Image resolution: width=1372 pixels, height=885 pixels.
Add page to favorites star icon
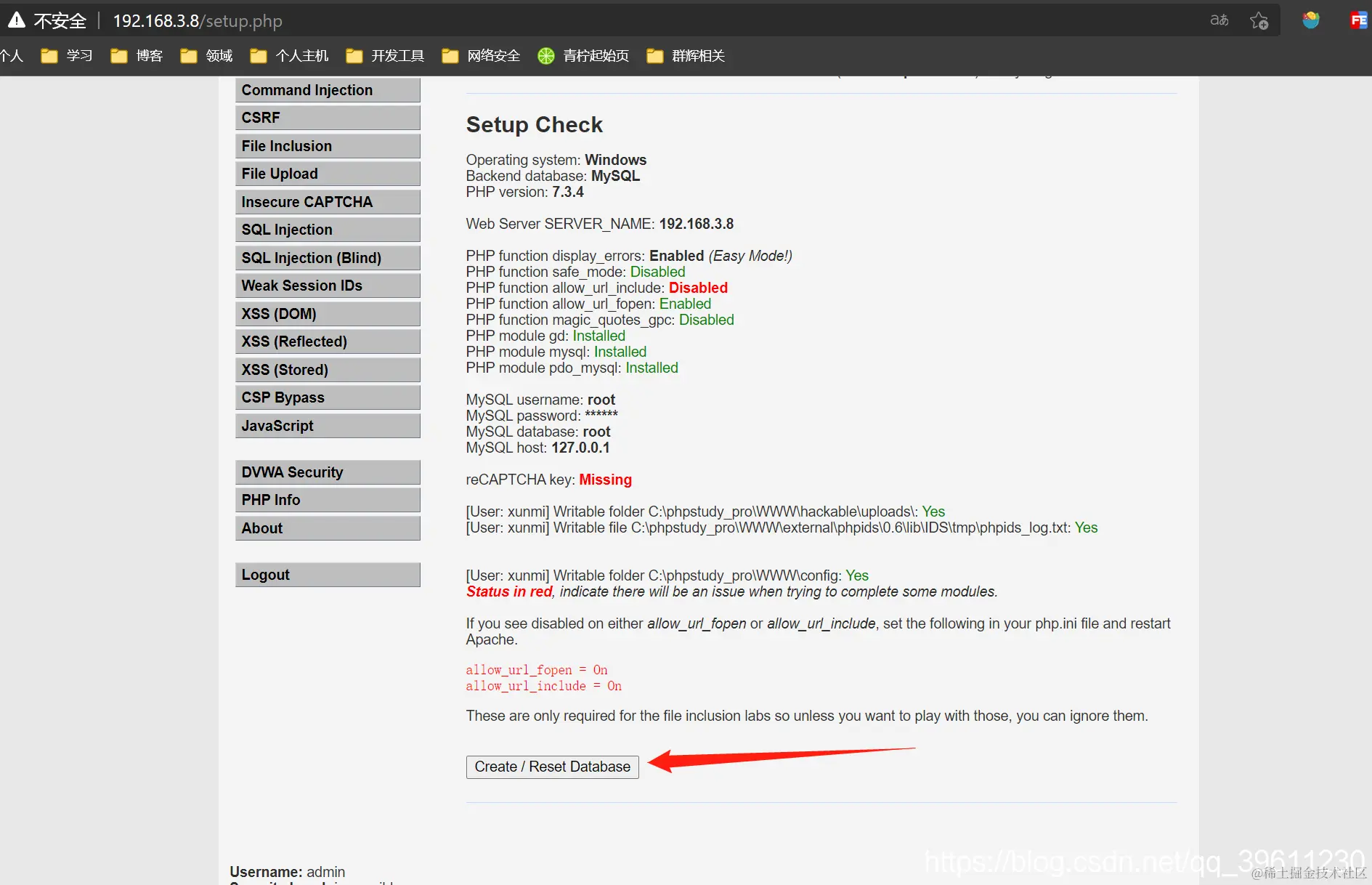click(1259, 20)
